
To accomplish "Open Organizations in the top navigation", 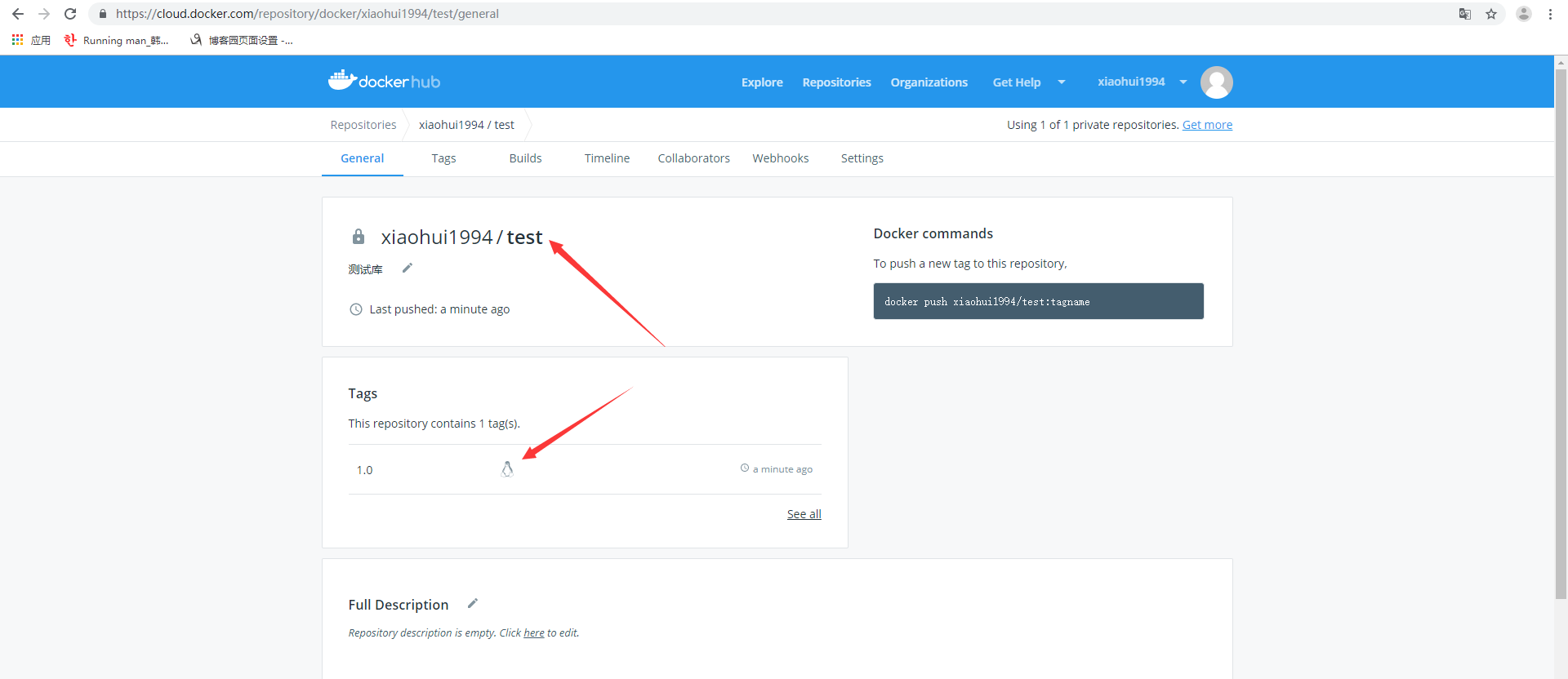I will [929, 82].
